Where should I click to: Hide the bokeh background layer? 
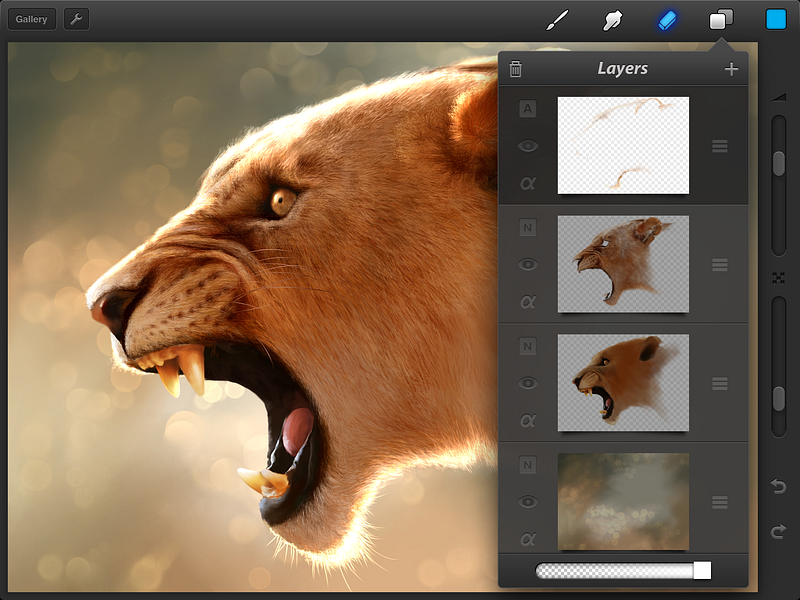pyautogui.click(x=528, y=502)
